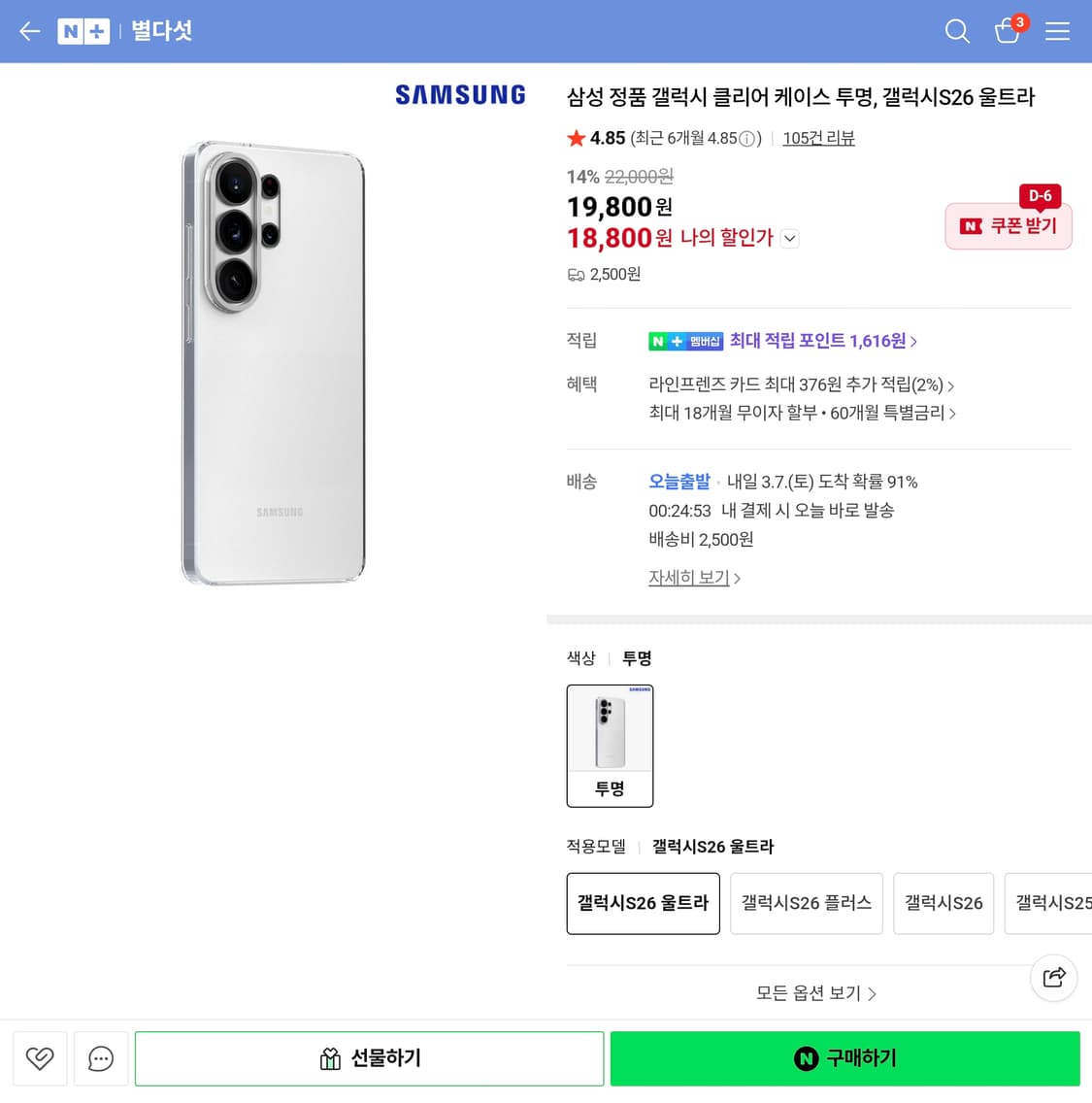Click the back arrow in the top bar
Image resolution: width=1092 pixels, height=1103 pixels.
pyautogui.click(x=29, y=31)
